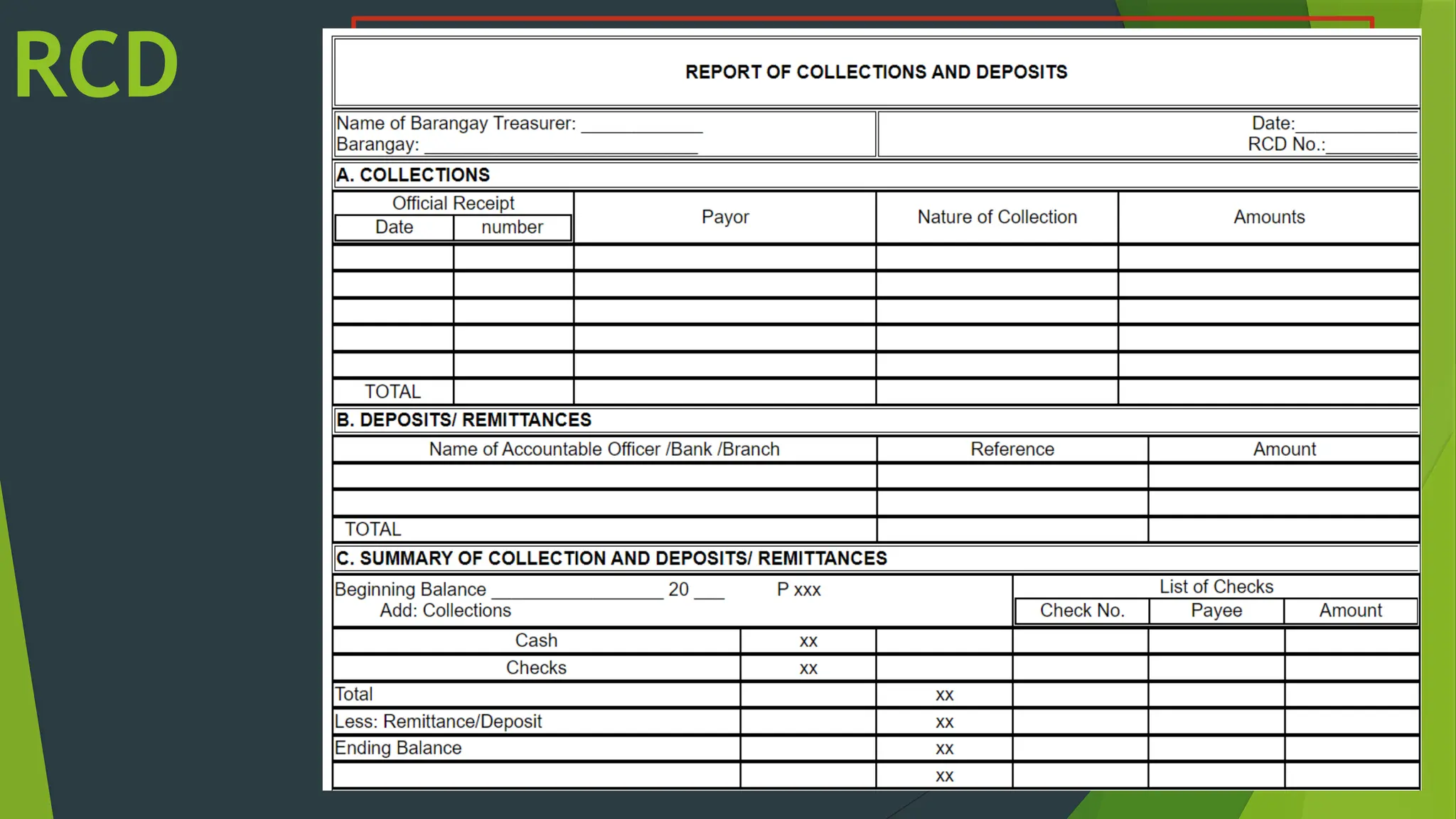The height and width of the screenshot is (819, 1456).
Task: Click the Beginning Balance blank line
Action: (577, 591)
